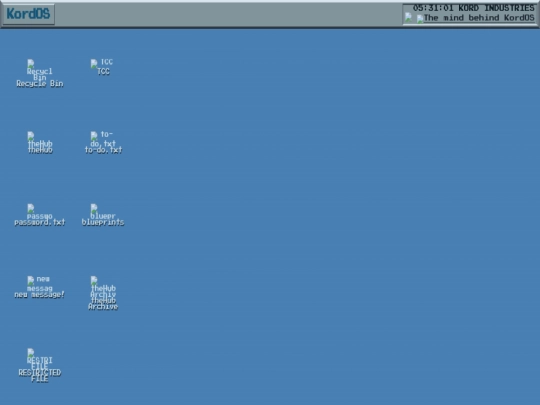
Task: Open the blueprints desktop icon
Action: [x=103, y=215]
